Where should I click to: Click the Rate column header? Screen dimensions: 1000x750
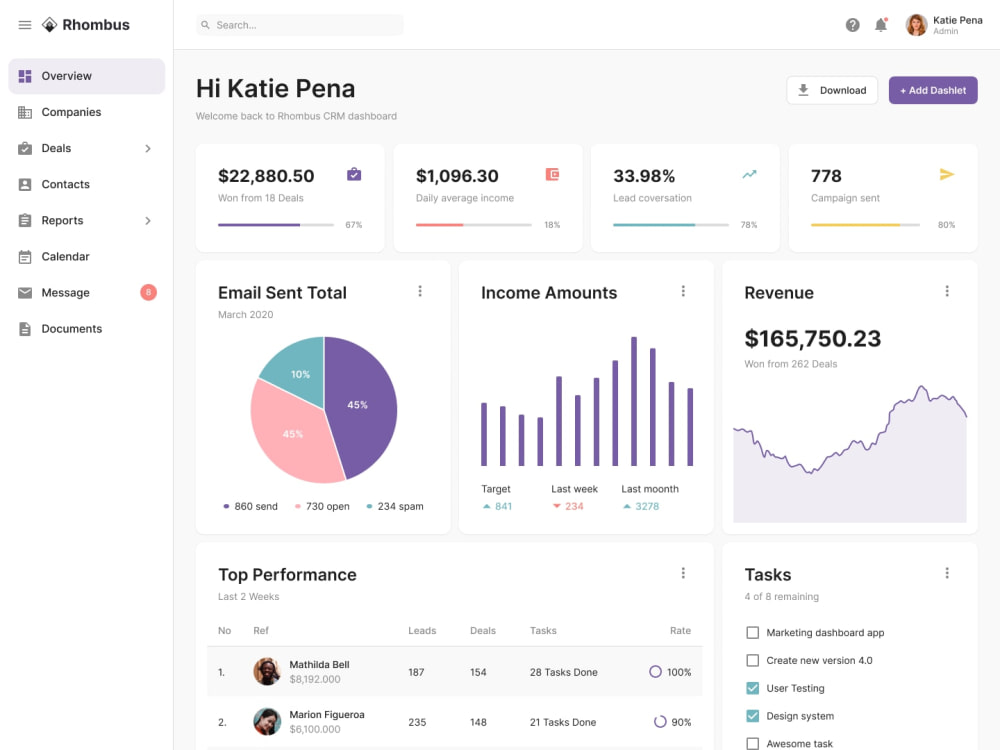(x=680, y=631)
